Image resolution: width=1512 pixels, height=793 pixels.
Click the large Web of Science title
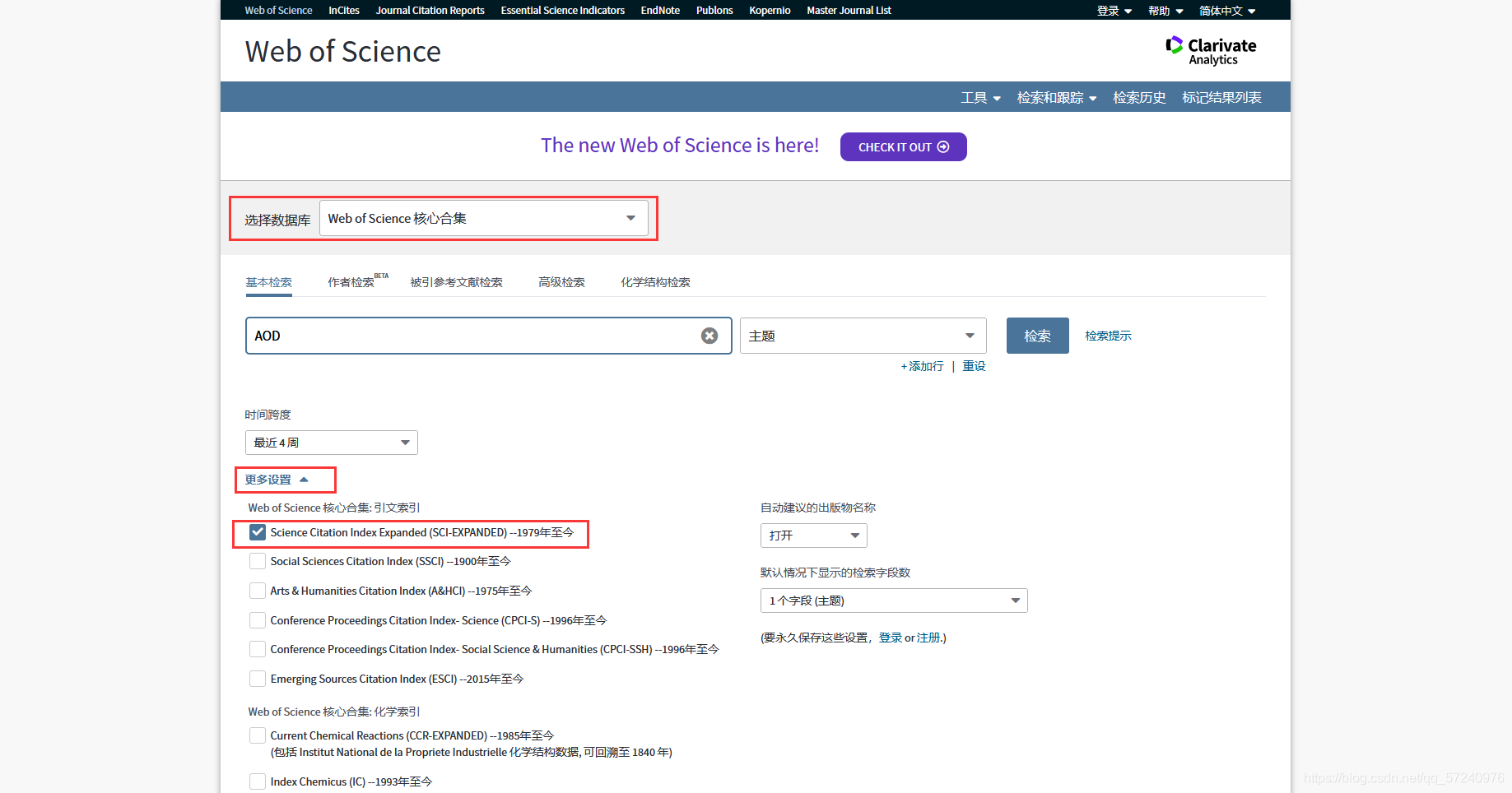pos(343,51)
